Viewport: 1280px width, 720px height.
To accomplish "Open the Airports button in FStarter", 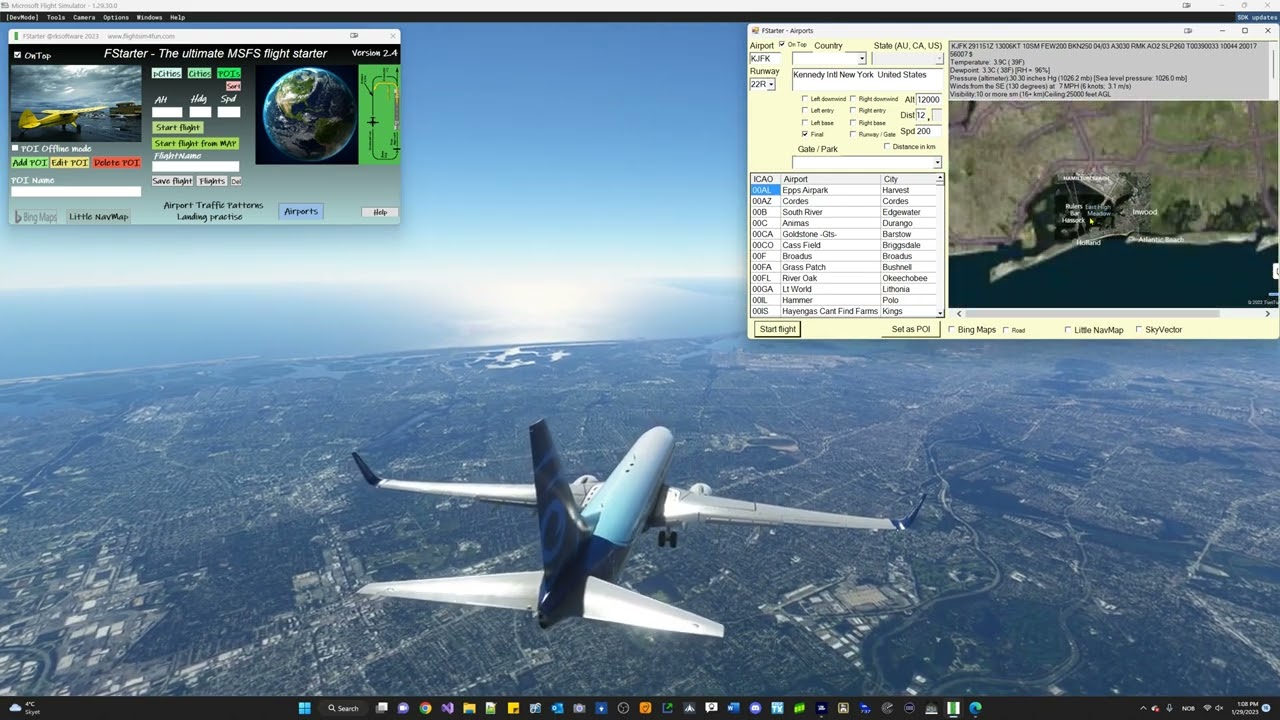I will coord(301,211).
